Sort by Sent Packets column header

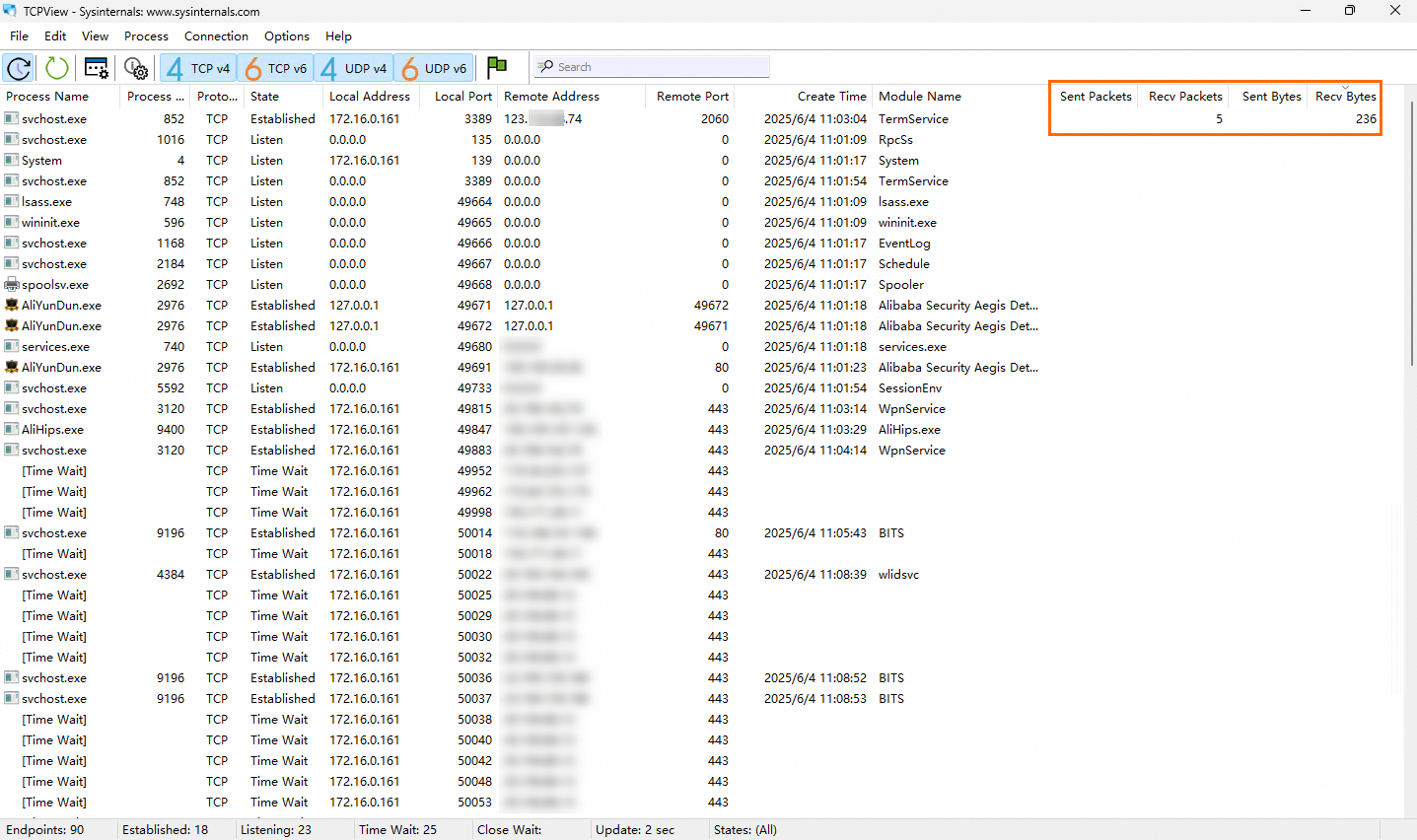[x=1095, y=97]
